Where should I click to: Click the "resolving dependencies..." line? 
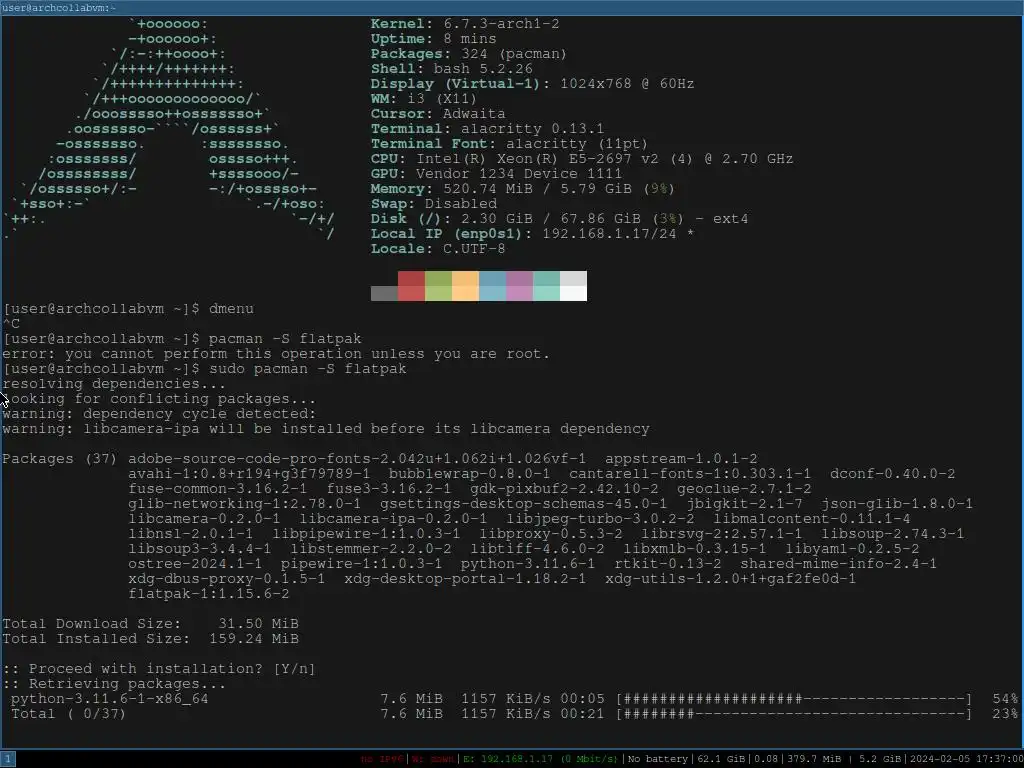114,384
